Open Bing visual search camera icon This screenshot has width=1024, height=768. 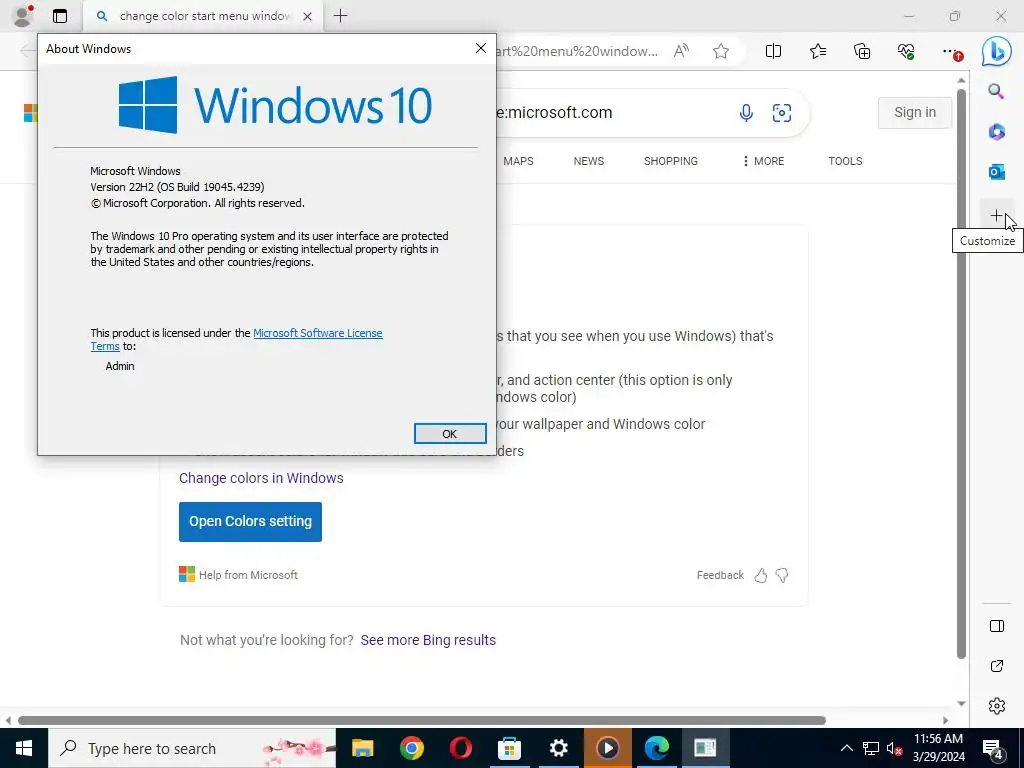782,113
